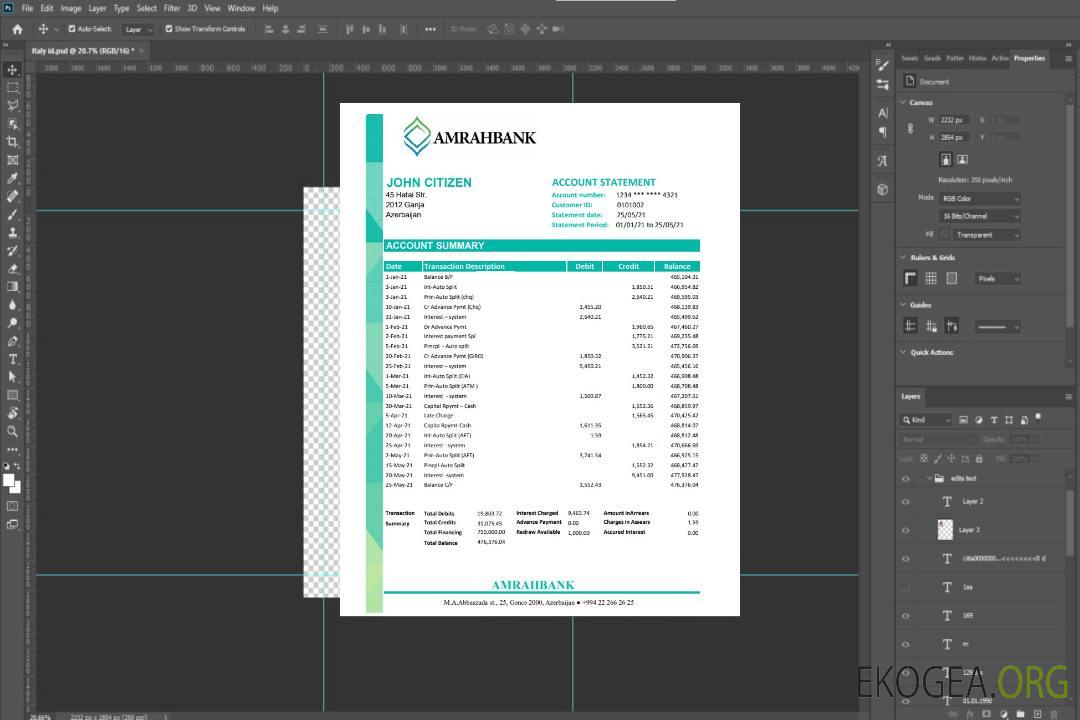This screenshot has width=1080, height=720.
Task: Open the three-dots more align options
Action: click(x=430, y=29)
